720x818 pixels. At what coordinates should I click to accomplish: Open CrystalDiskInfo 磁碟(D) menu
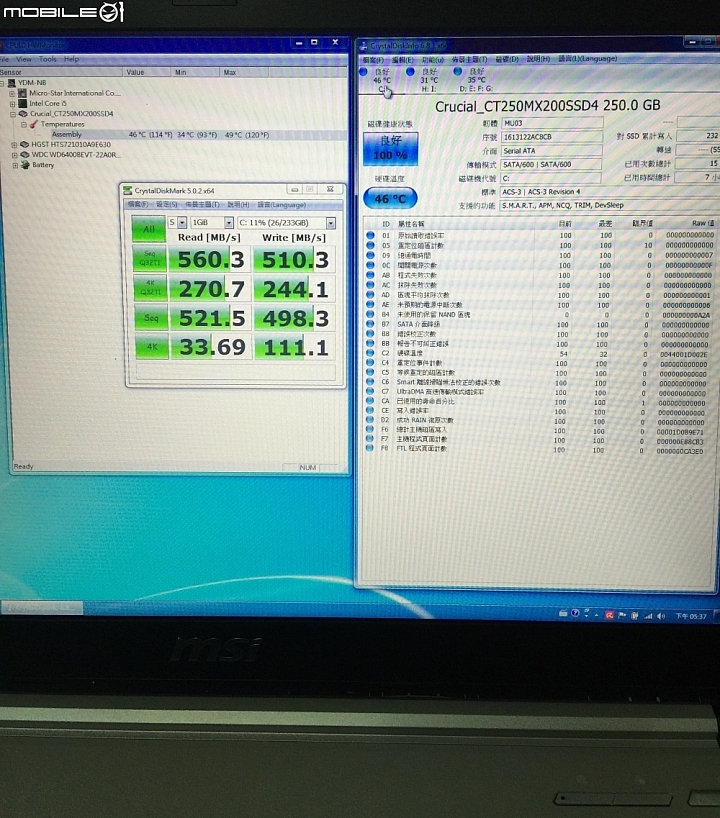507,59
